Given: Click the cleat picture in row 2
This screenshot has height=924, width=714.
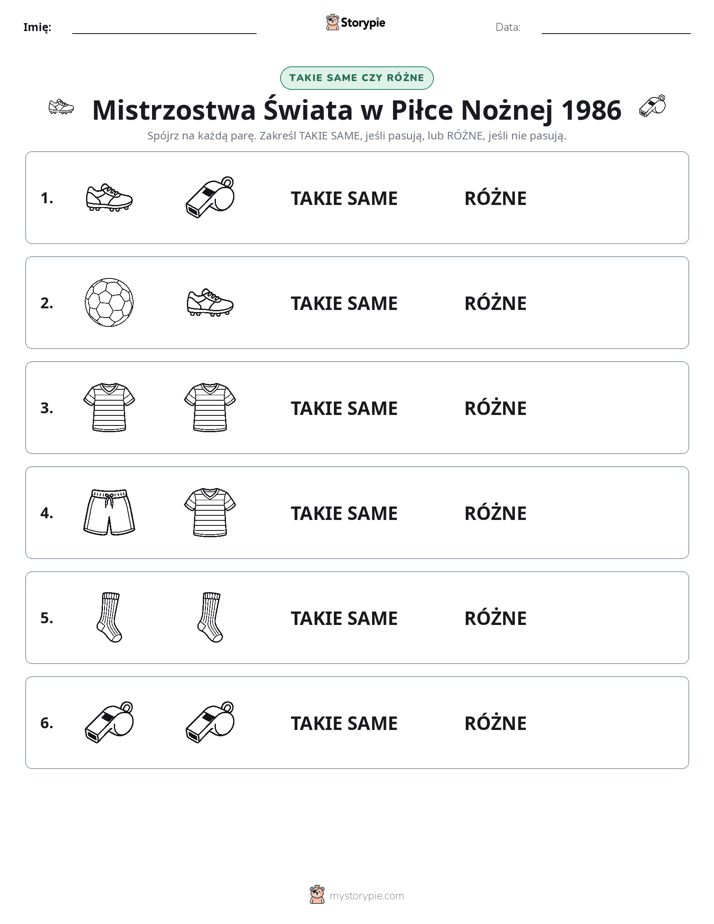Looking at the screenshot, I should tap(210, 303).
